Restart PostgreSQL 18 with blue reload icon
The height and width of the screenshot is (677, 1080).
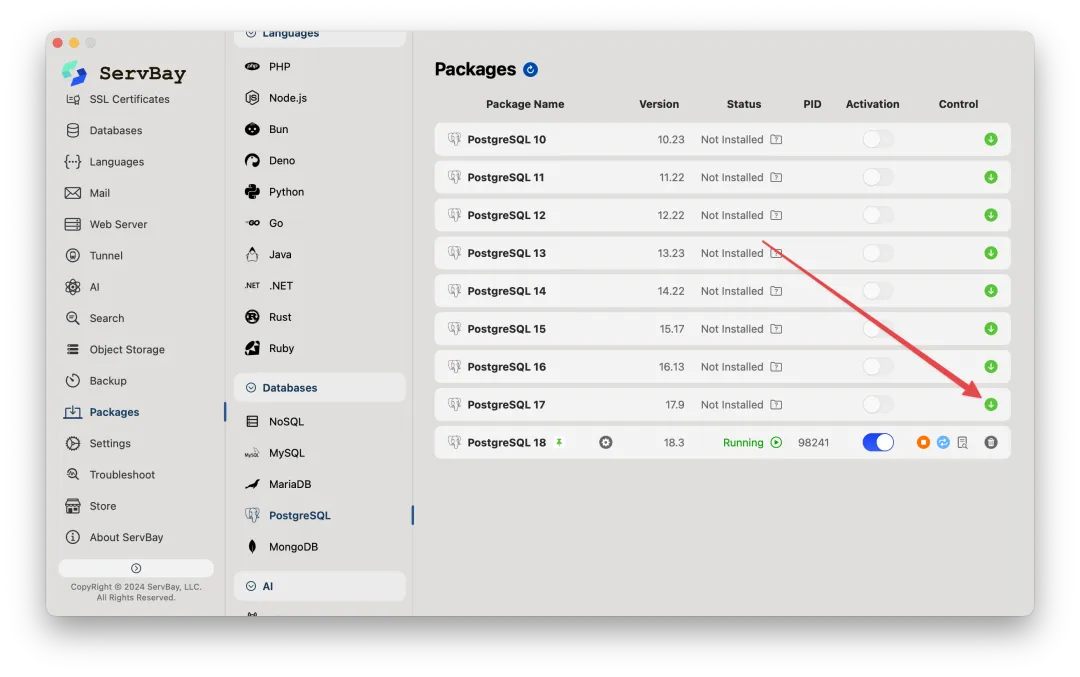coord(943,442)
